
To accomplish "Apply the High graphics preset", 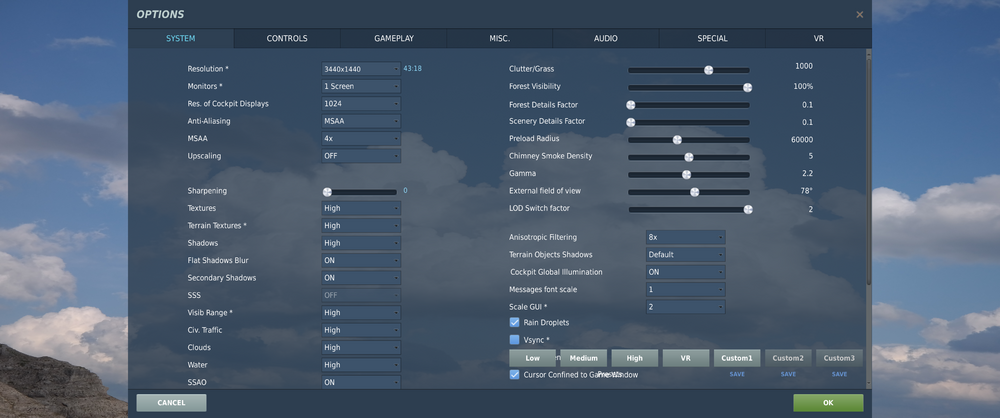I will click(x=634, y=358).
